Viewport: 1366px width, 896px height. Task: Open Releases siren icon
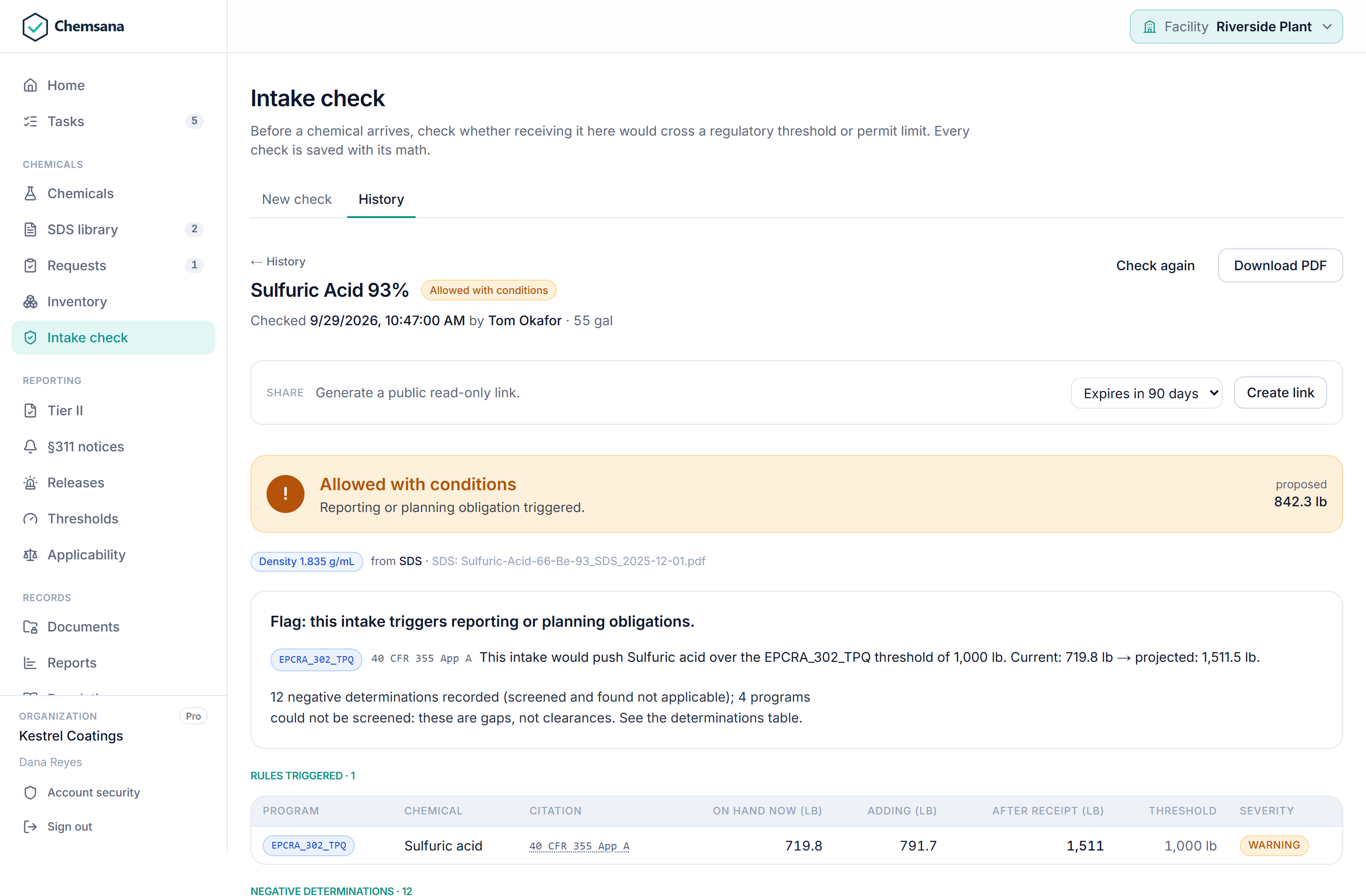click(x=30, y=483)
